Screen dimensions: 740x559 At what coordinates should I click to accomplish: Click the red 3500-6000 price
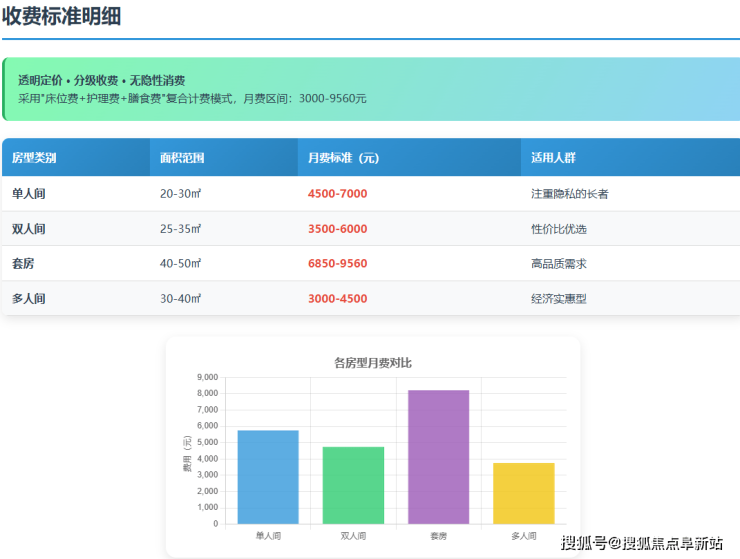point(337,229)
